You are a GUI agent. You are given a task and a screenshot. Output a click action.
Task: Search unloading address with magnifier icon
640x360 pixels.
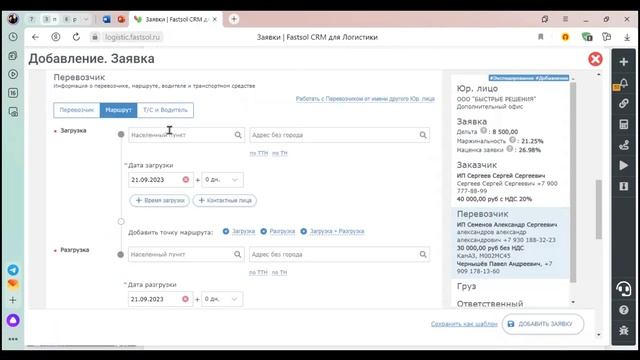click(423, 254)
